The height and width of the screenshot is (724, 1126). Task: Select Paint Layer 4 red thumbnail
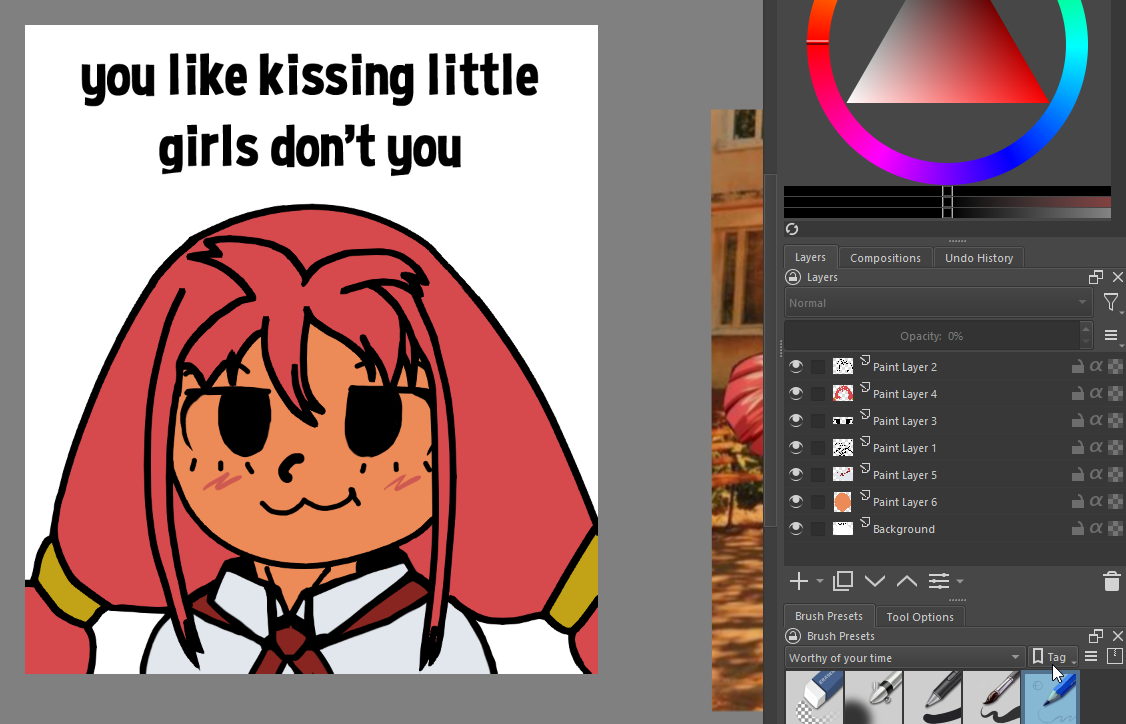point(842,394)
